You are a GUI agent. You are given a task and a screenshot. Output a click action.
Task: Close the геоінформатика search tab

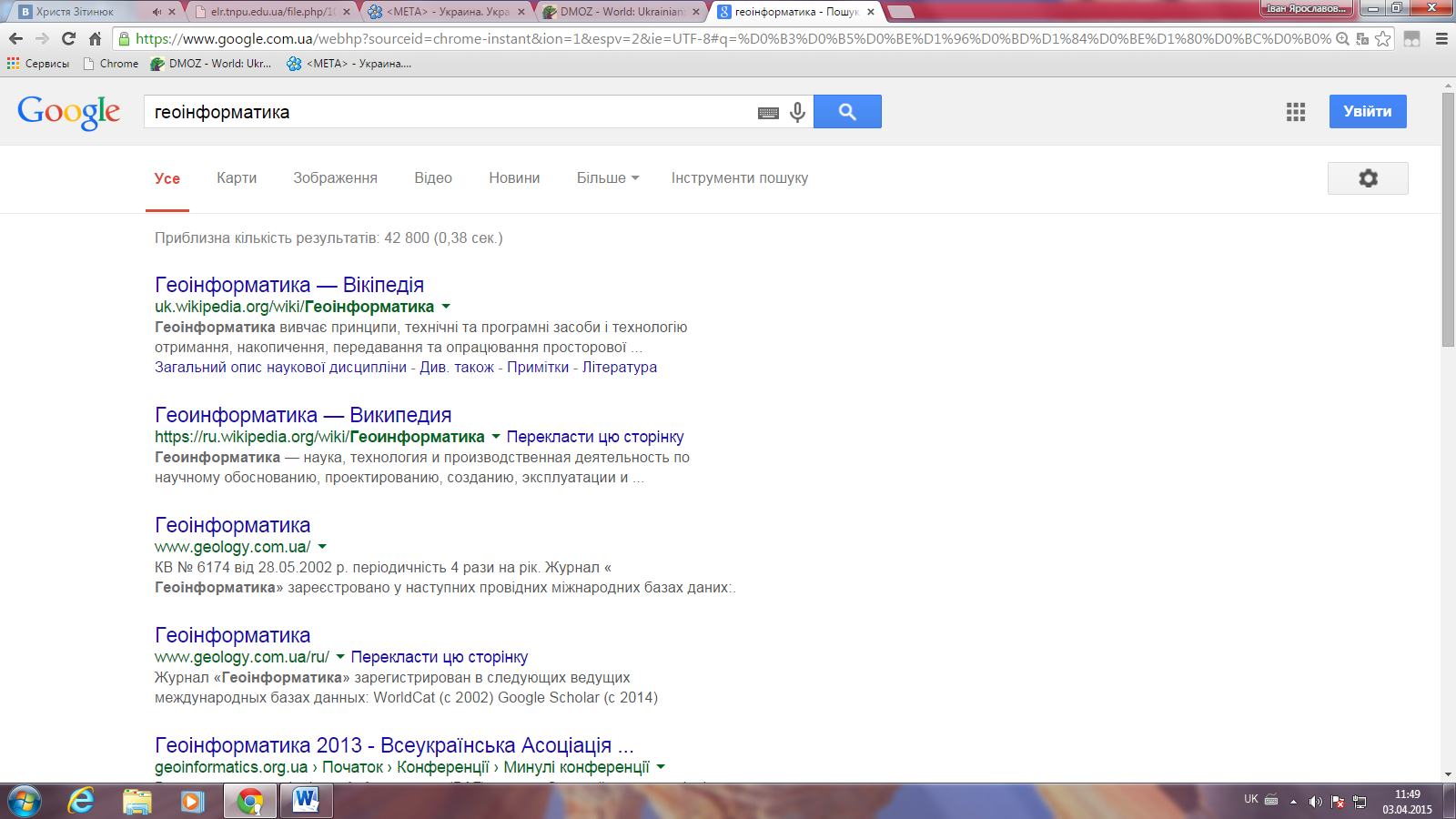tap(871, 12)
